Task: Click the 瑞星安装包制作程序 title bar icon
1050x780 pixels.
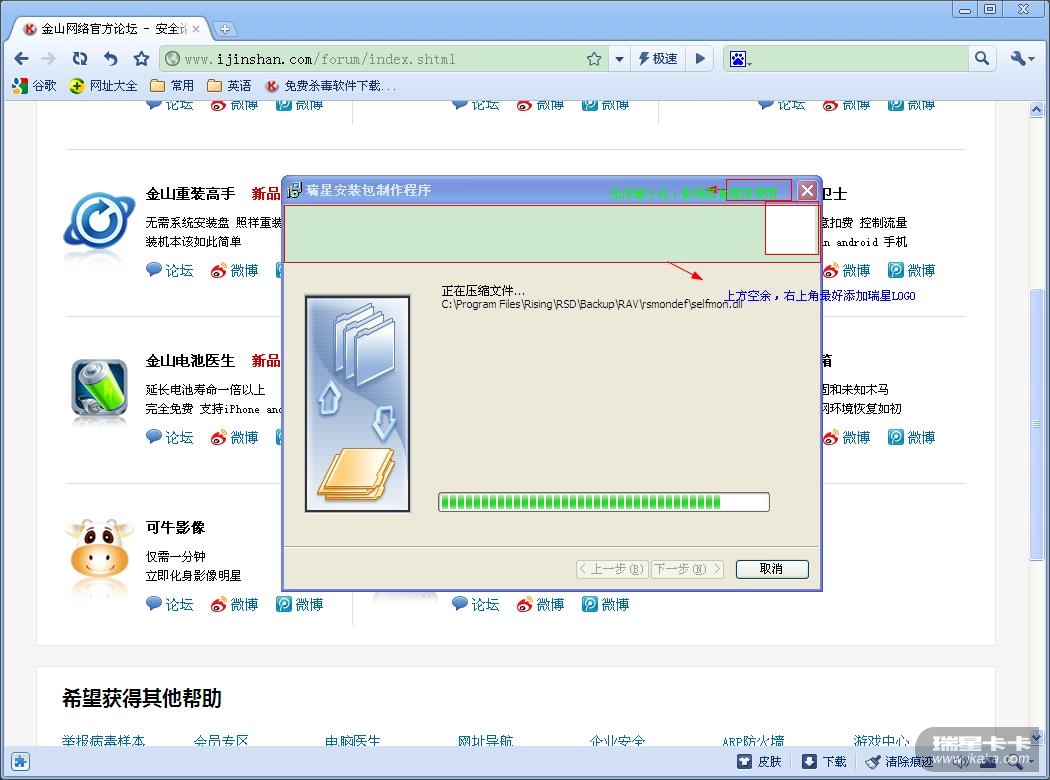Action: coord(295,191)
